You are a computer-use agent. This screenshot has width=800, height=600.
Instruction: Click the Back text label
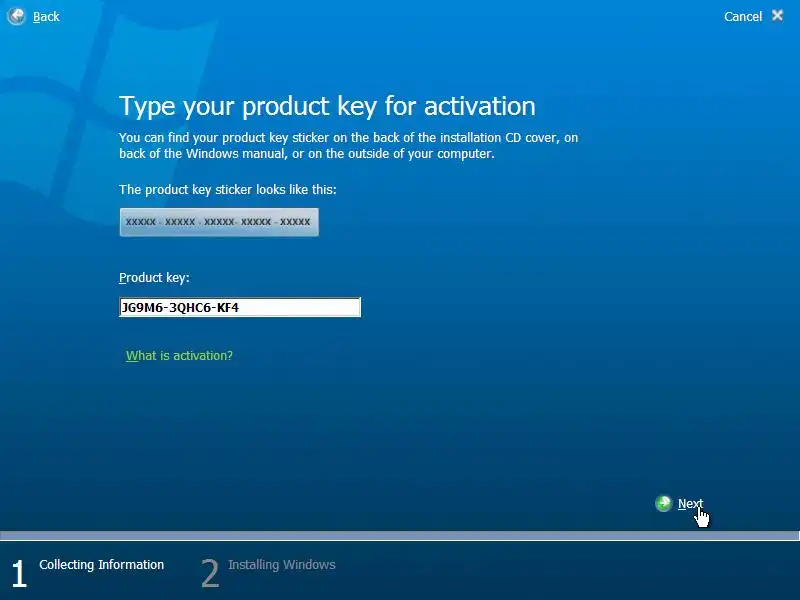pos(46,17)
